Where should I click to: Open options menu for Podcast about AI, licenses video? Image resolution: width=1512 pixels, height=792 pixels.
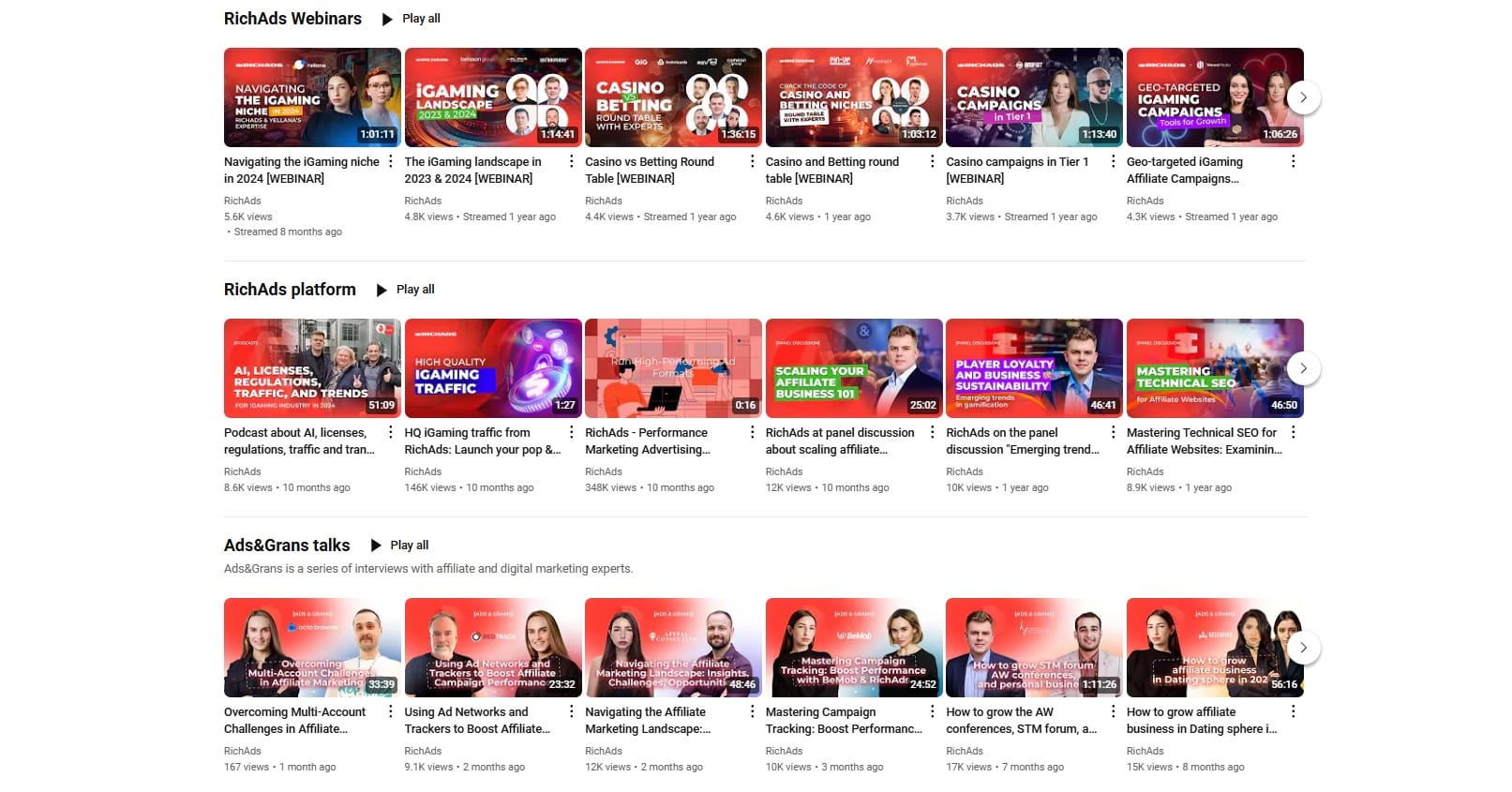[x=391, y=432]
